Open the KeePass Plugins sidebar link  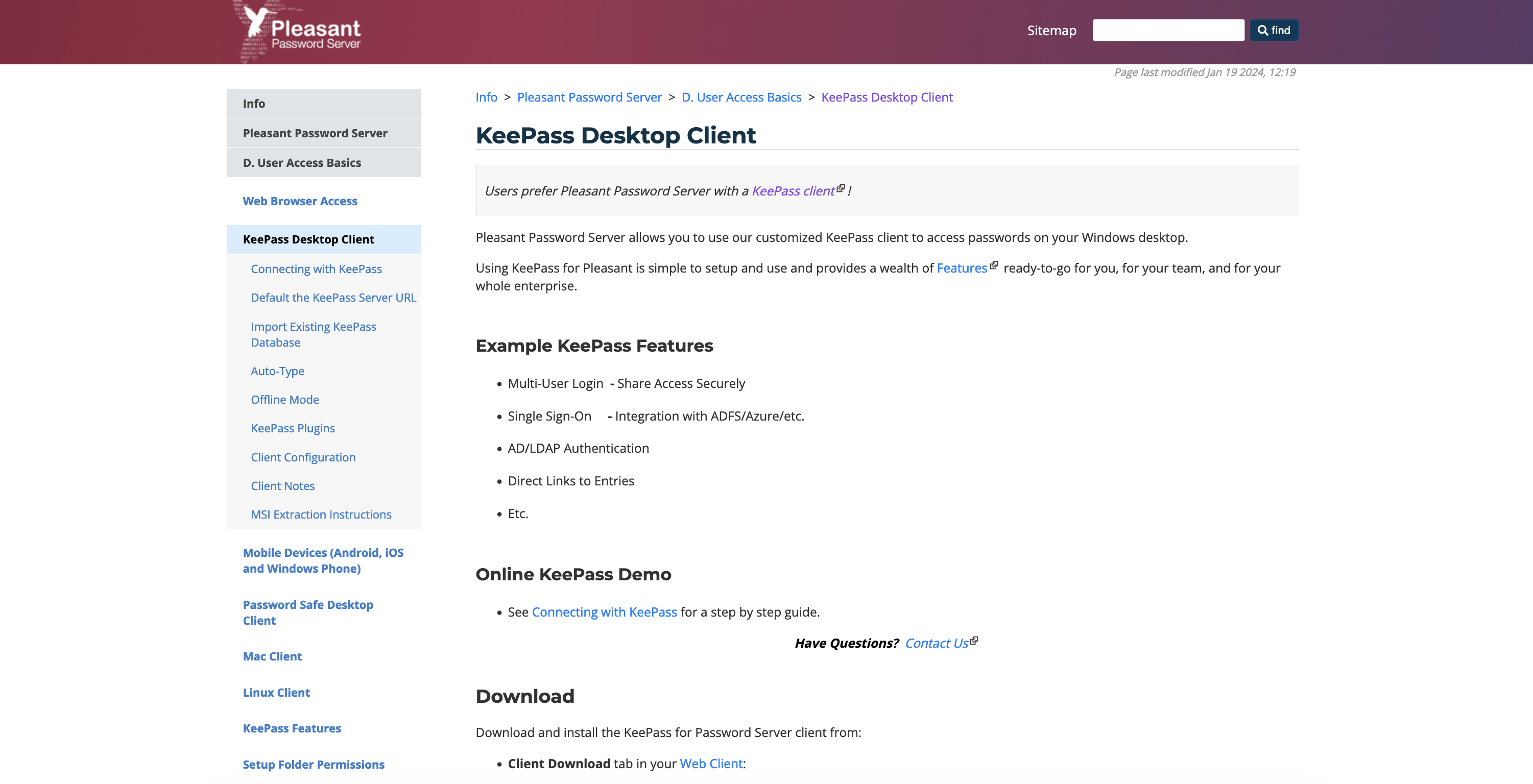pos(293,428)
